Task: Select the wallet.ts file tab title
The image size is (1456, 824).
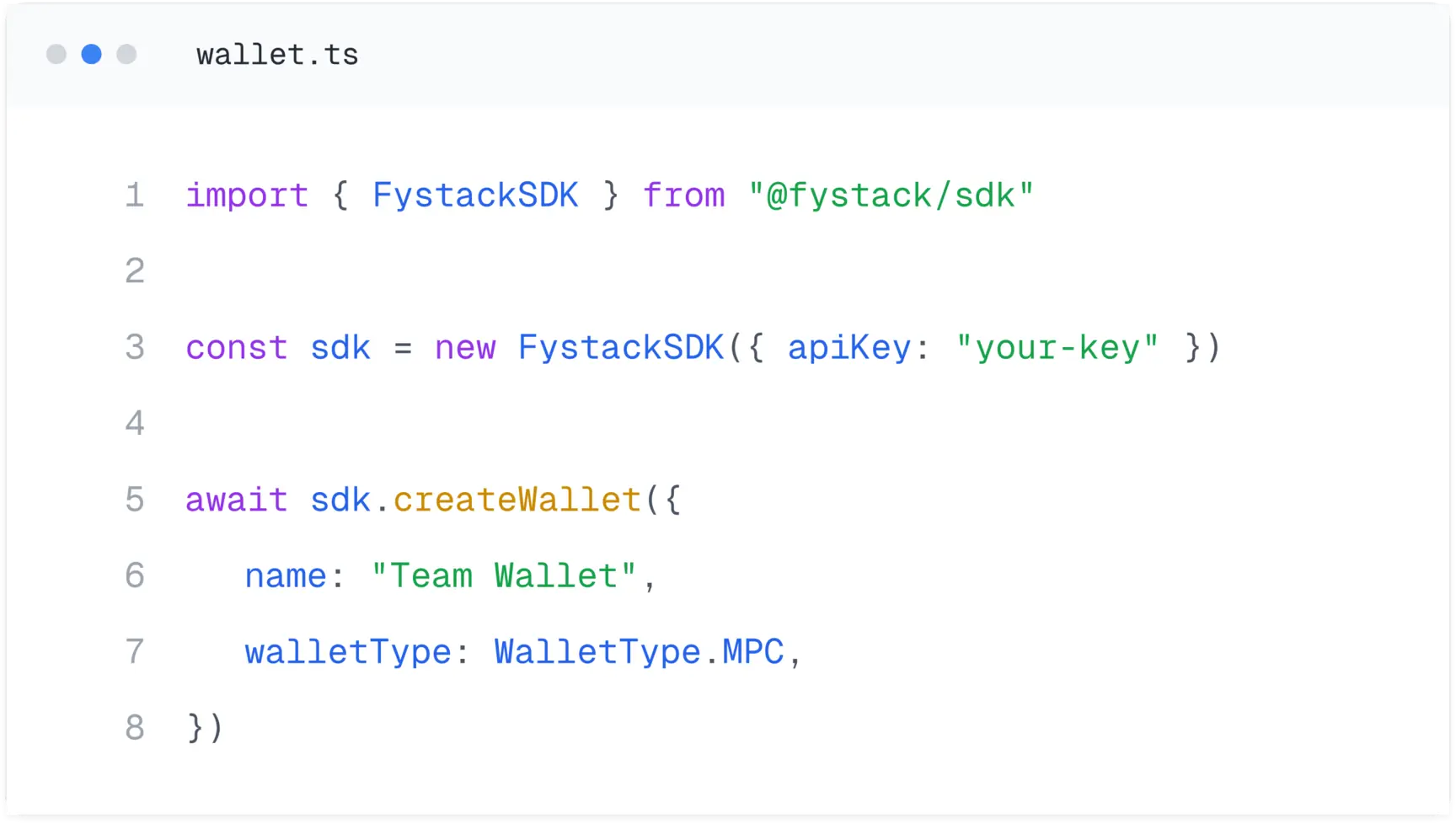Action: [277, 55]
